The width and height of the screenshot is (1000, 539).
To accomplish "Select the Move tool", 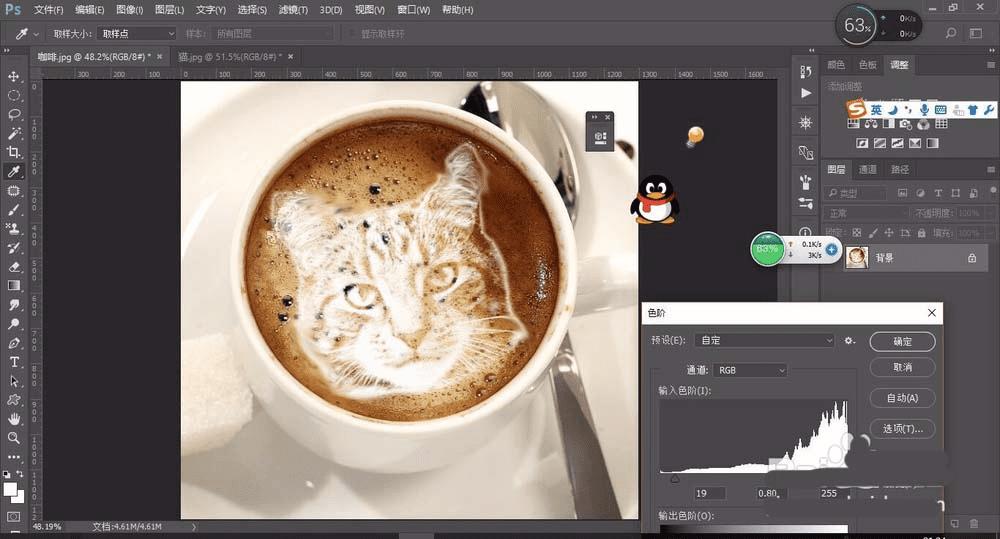I will [x=14, y=76].
